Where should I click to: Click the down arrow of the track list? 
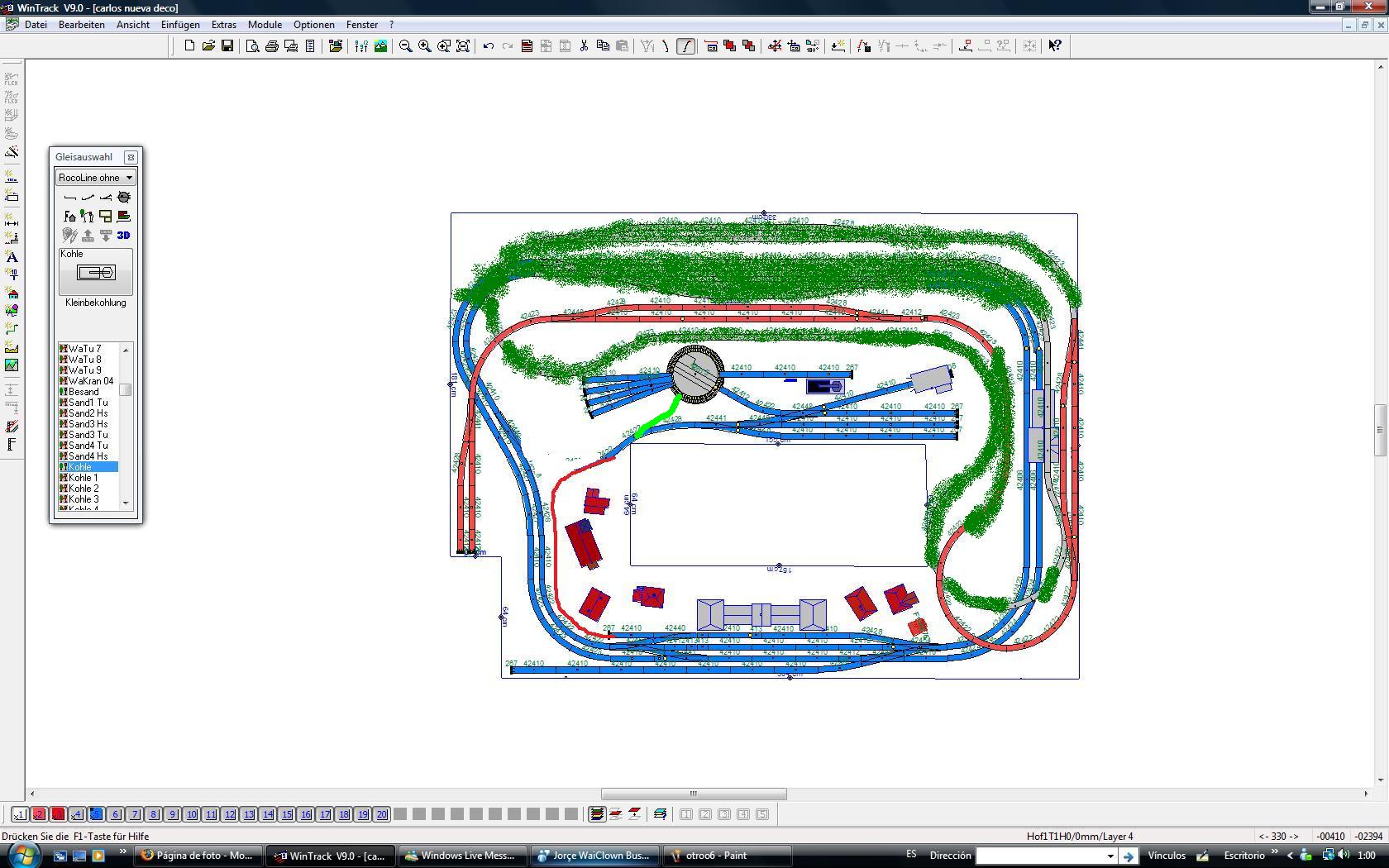pyautogui.click(x=126, y=503)
